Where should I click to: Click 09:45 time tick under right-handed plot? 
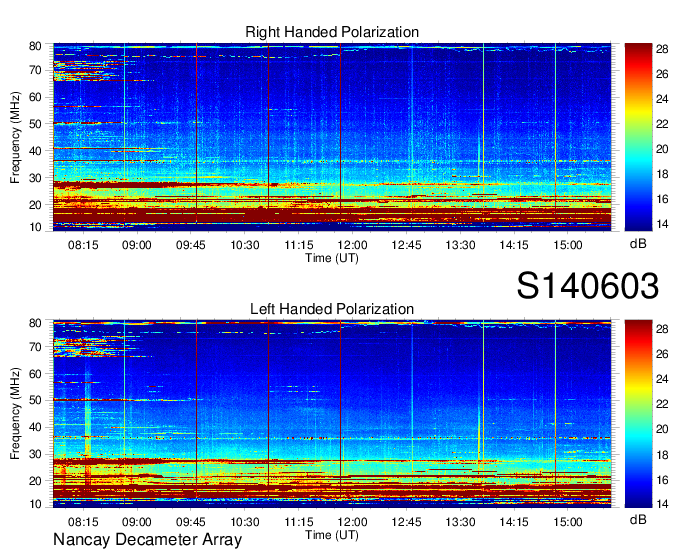[191, 245]
